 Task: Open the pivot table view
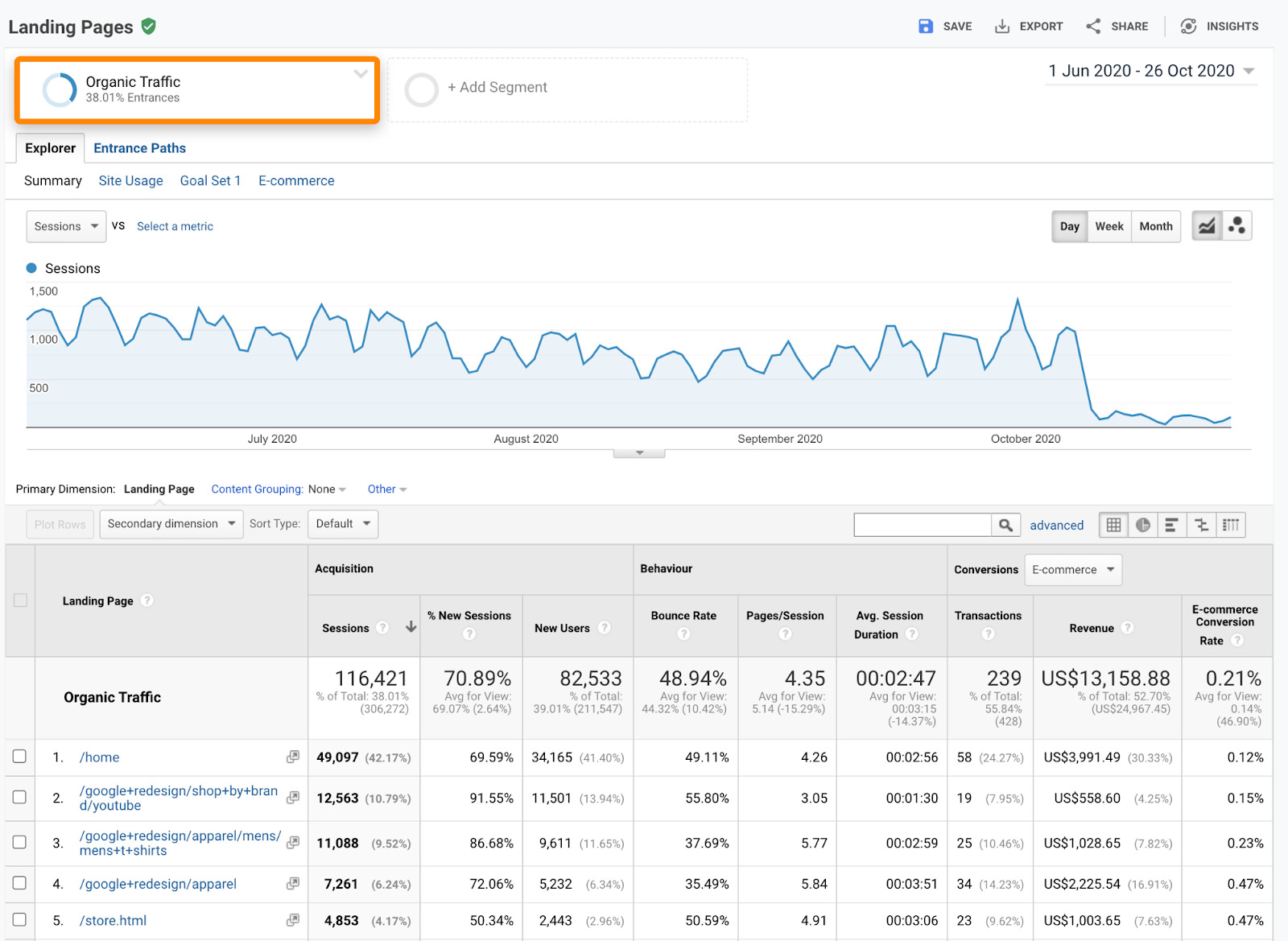[1231, 525]
